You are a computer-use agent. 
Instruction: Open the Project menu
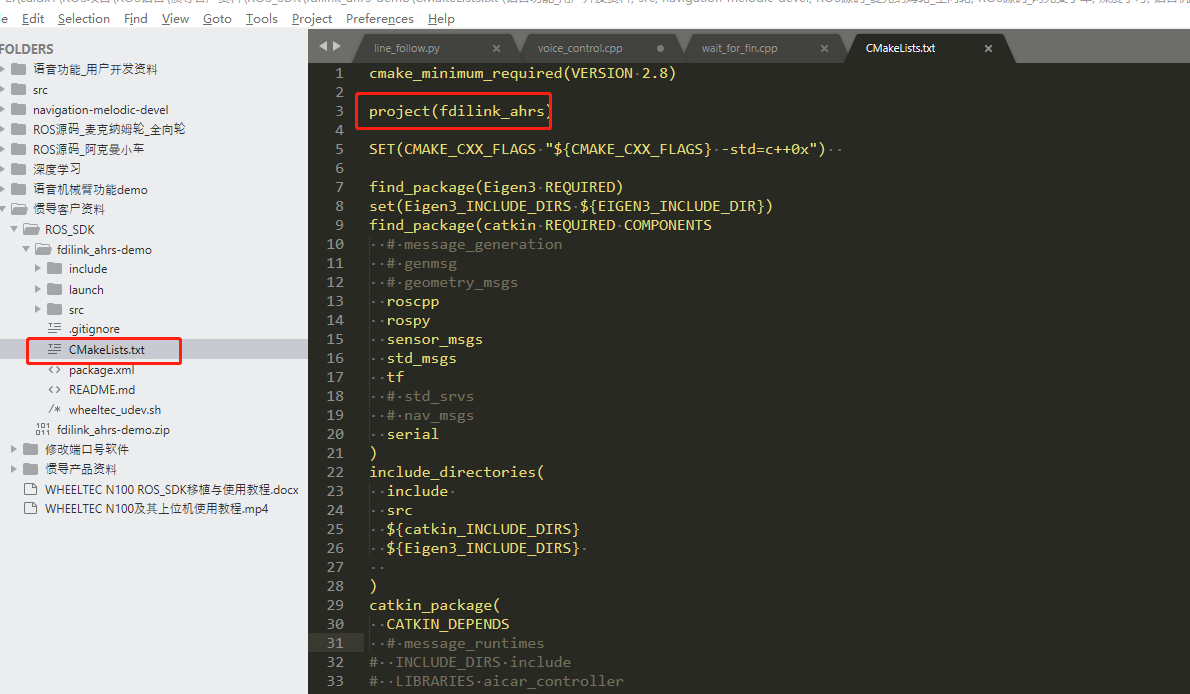(312, 18)
